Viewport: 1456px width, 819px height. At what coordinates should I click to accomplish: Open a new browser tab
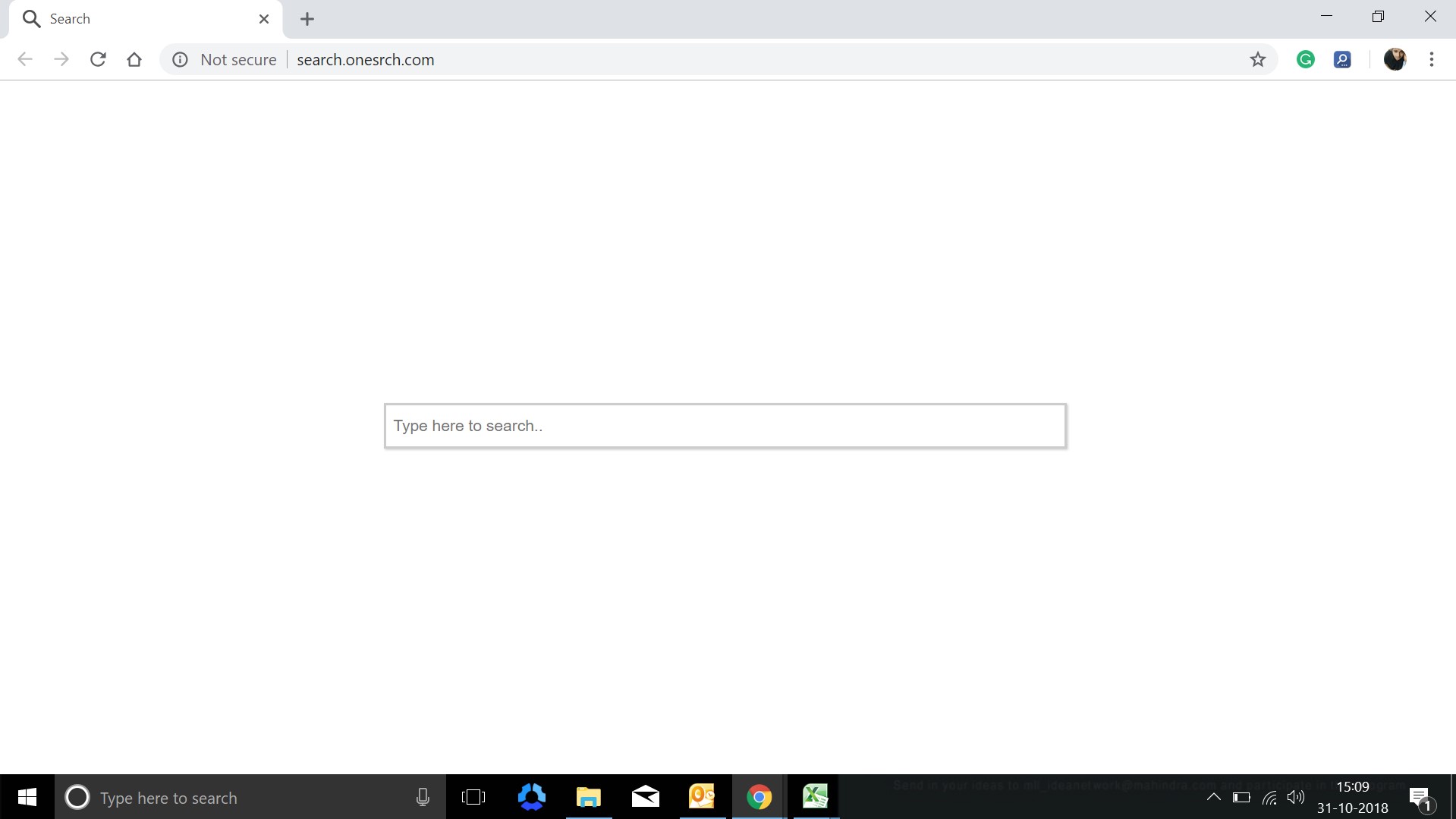tap(307, 19)
